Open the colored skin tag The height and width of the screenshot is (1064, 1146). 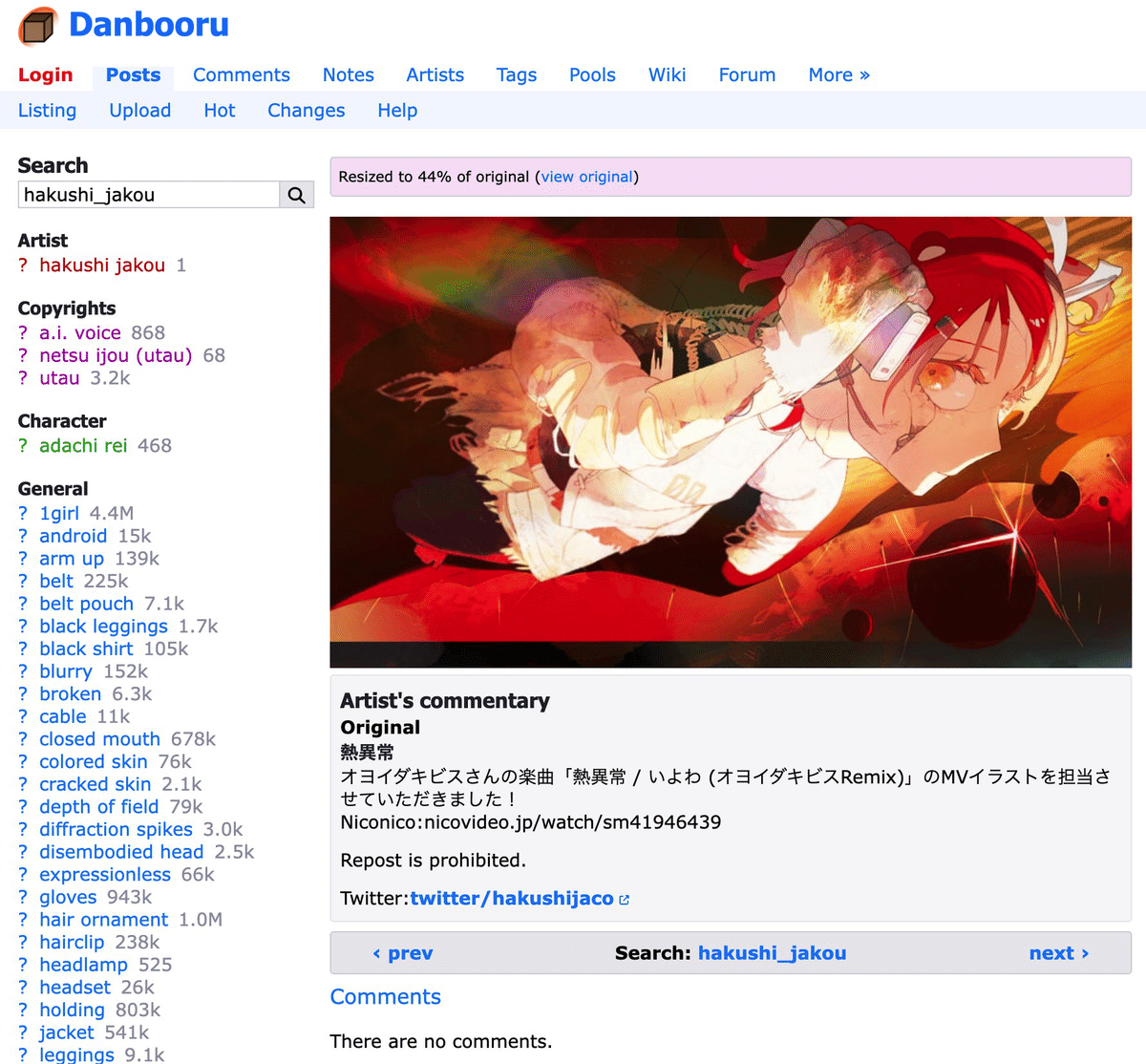[94, 762]
